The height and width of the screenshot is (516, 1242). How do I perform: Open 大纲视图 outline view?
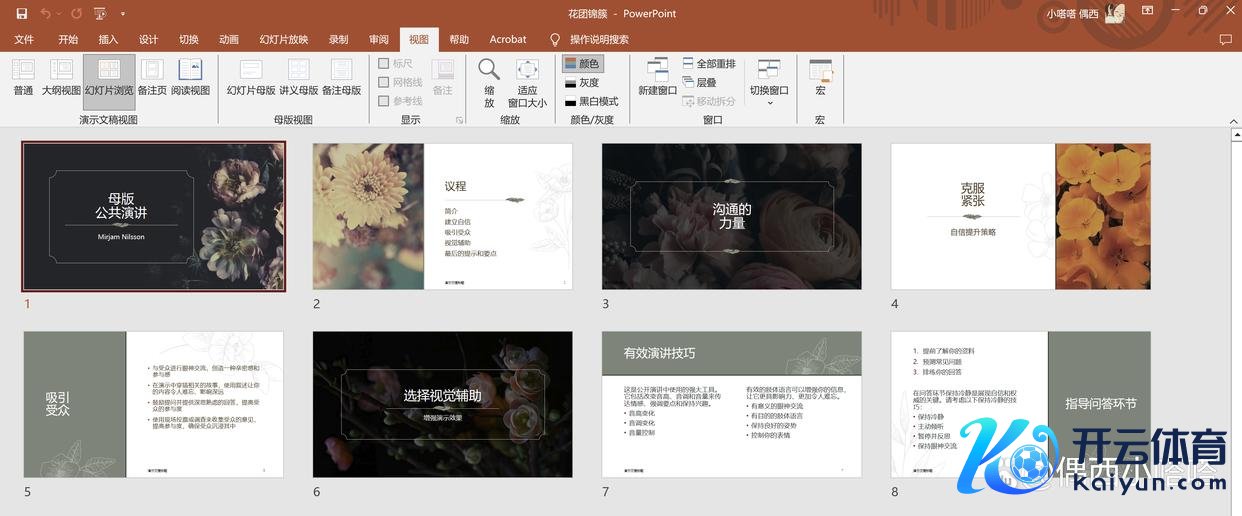61,77
